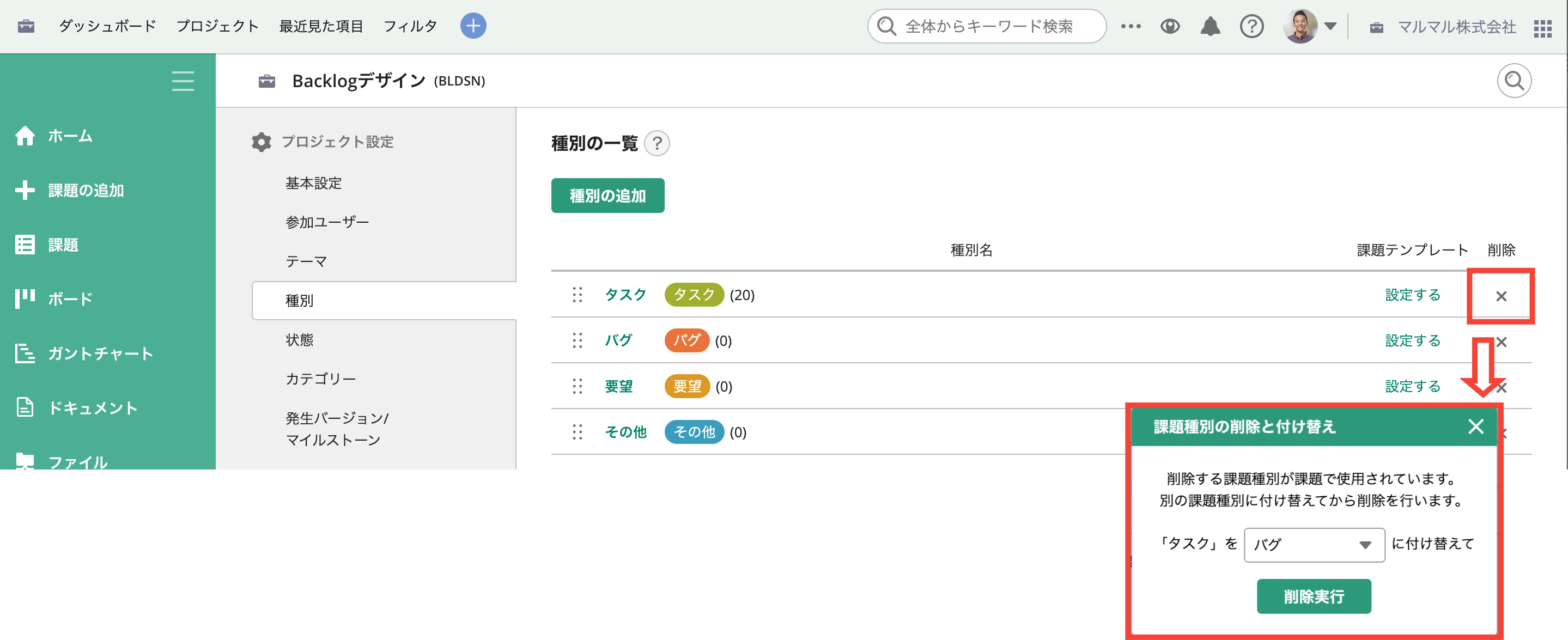
Task: Click help icon next to 種別の一覧
Action: point(657,144)
